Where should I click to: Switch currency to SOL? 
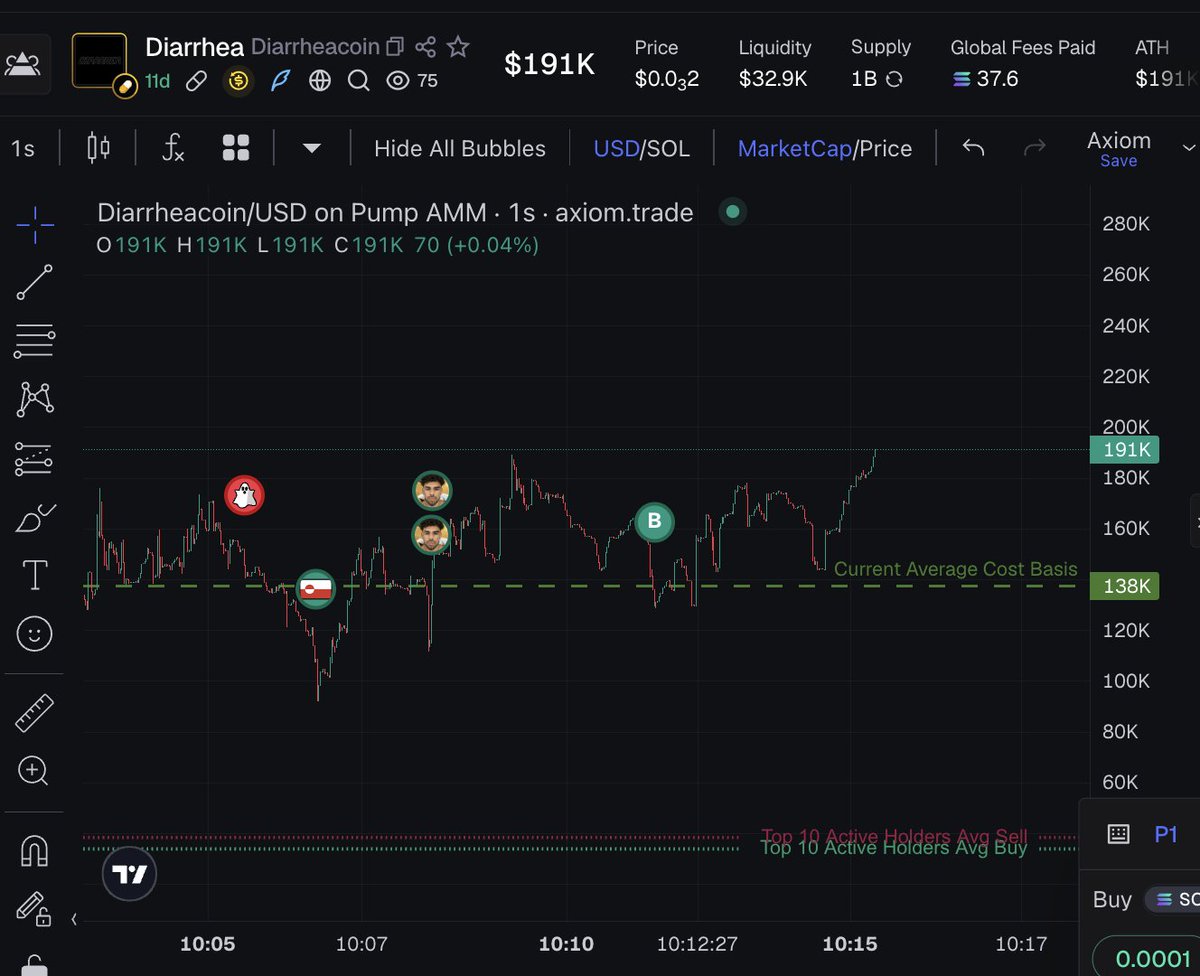(669, 149)
